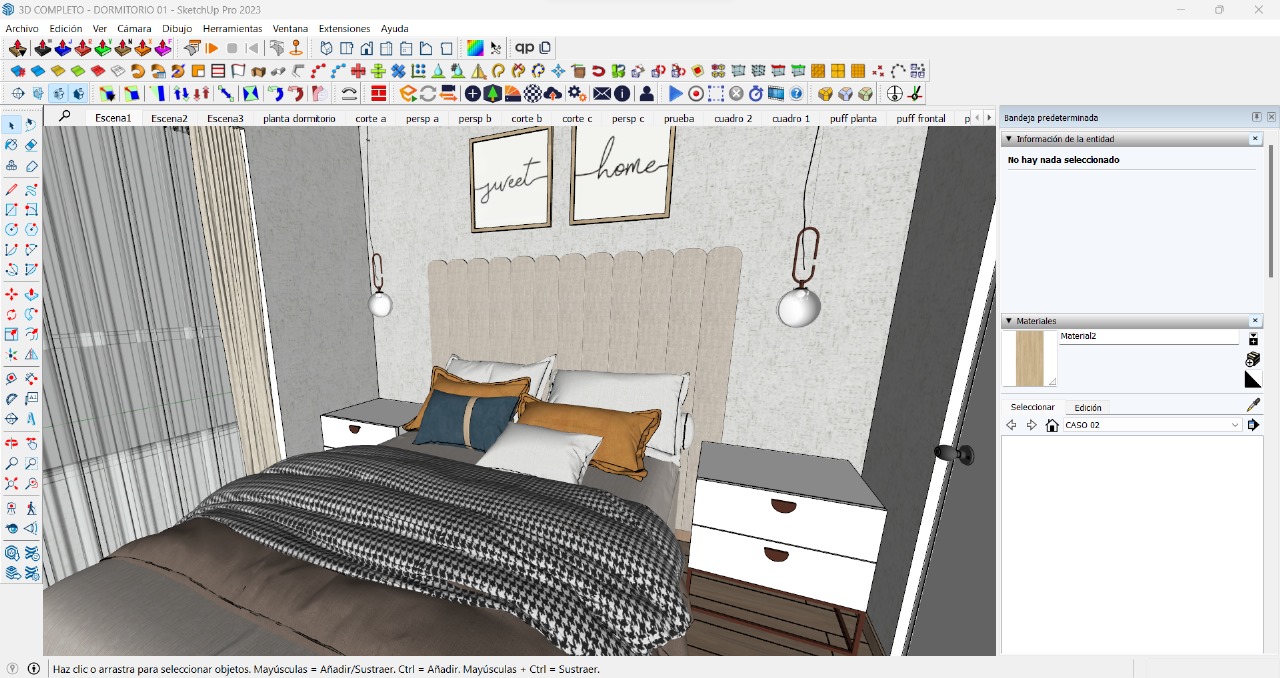Click the Sample Paint eyedropper icon
The width and height of the screenshot is (1280, 678).
click(1253, 405)
